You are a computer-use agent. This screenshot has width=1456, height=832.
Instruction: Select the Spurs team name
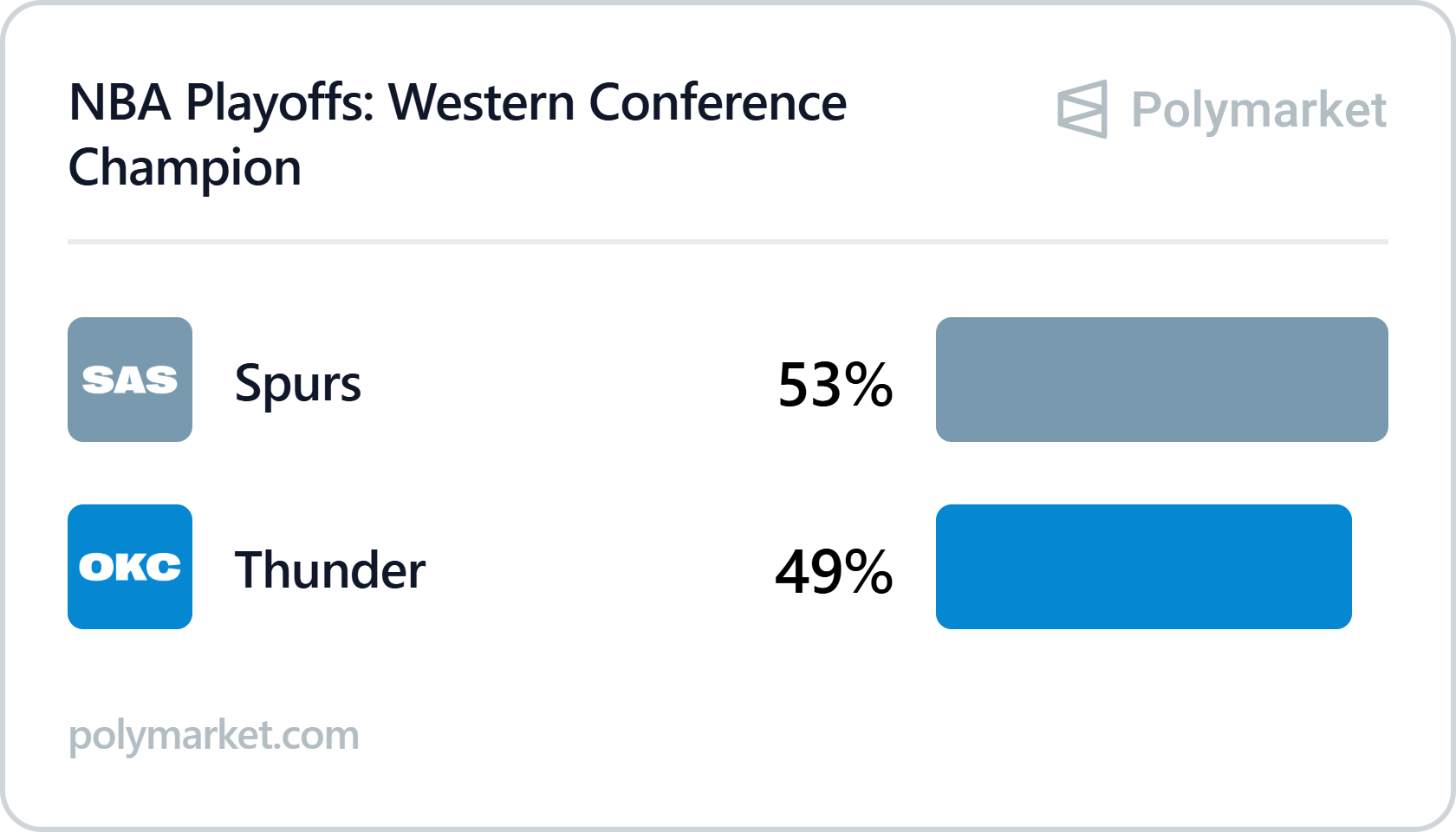[297, 383]
